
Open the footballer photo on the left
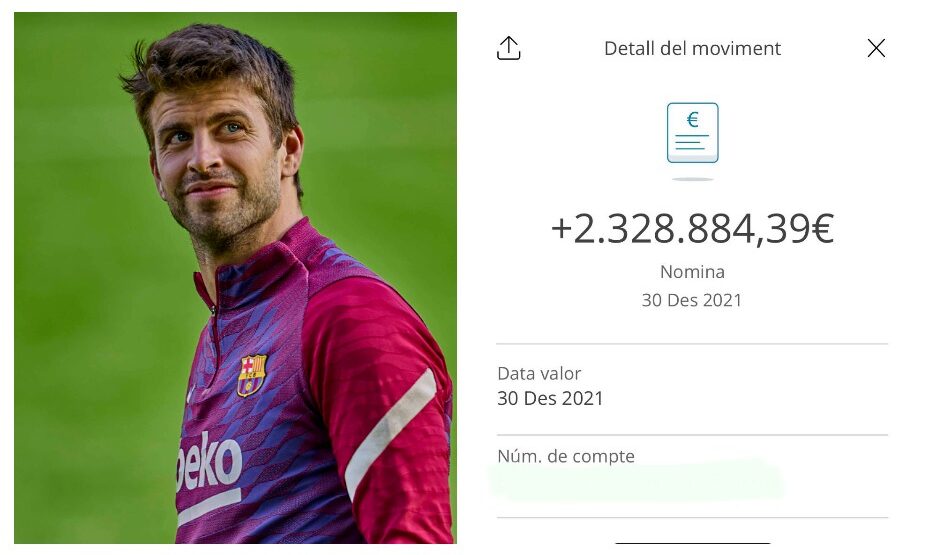pyautogui.click(x=235, y=277)
